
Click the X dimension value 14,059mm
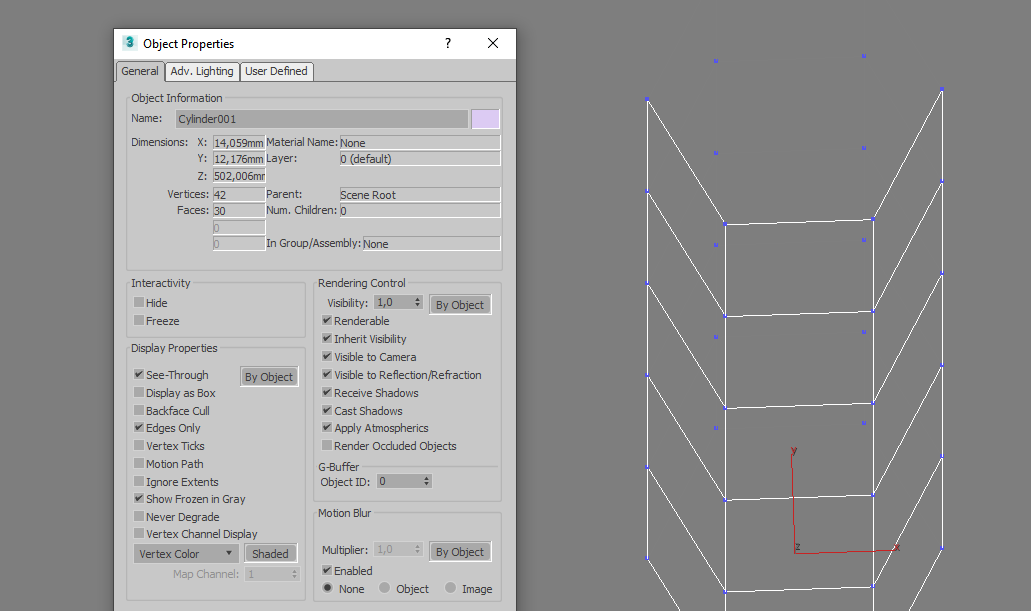(x=239, y=143)
